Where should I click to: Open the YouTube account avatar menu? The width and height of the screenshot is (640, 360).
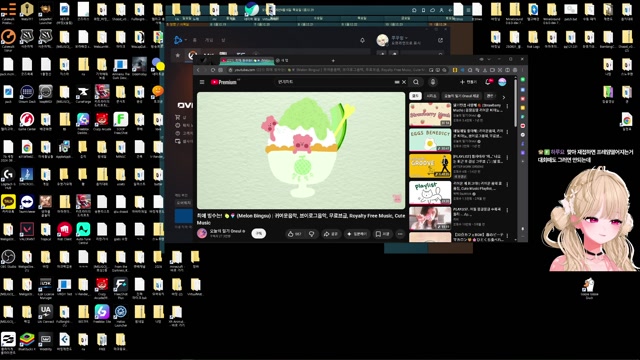pyautogui.click(x=502, y=82)
